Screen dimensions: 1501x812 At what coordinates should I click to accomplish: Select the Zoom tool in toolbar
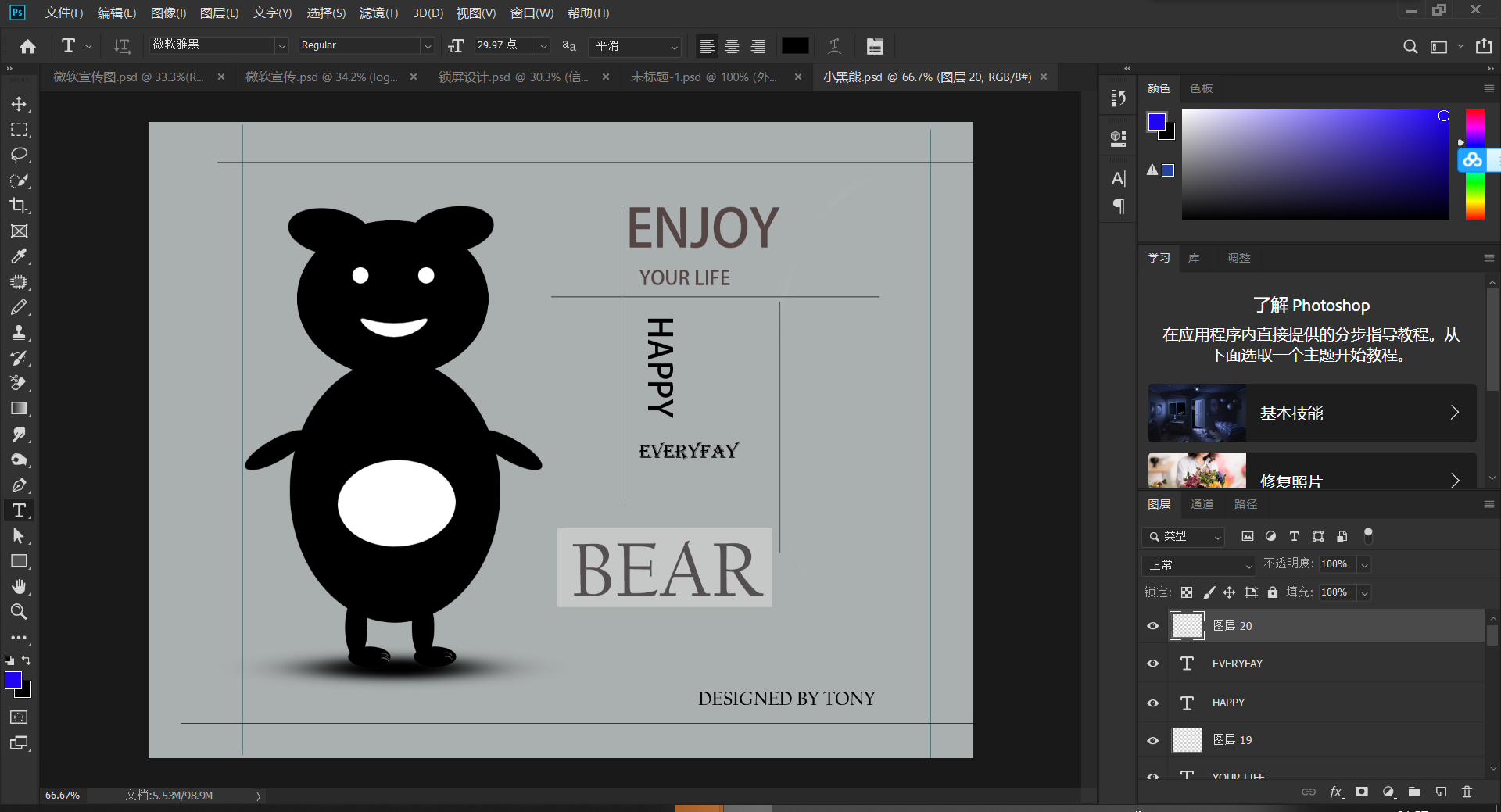pos(19,612)
